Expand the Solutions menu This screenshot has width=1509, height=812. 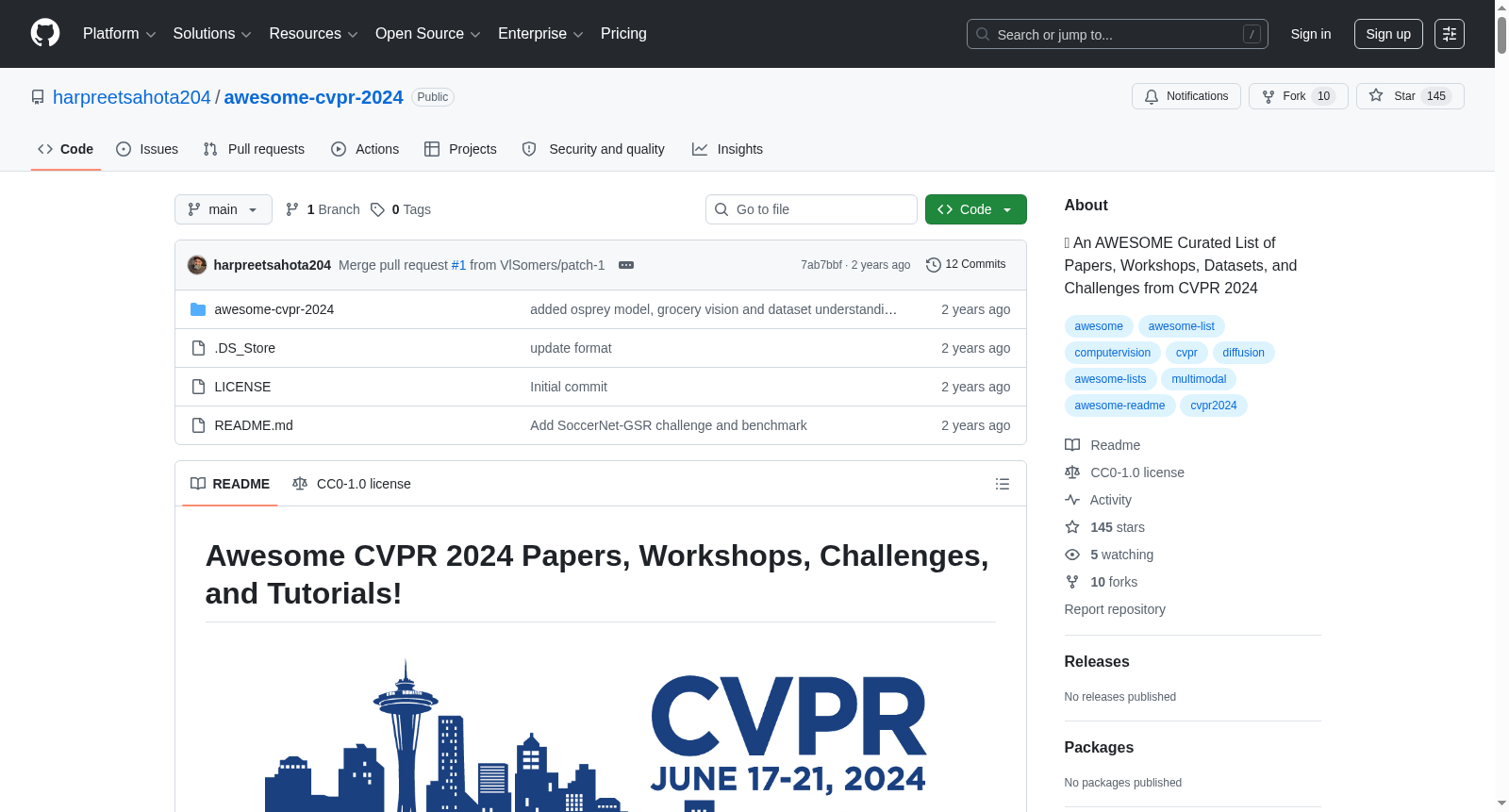pyautogui.click(x=212, y=34)
